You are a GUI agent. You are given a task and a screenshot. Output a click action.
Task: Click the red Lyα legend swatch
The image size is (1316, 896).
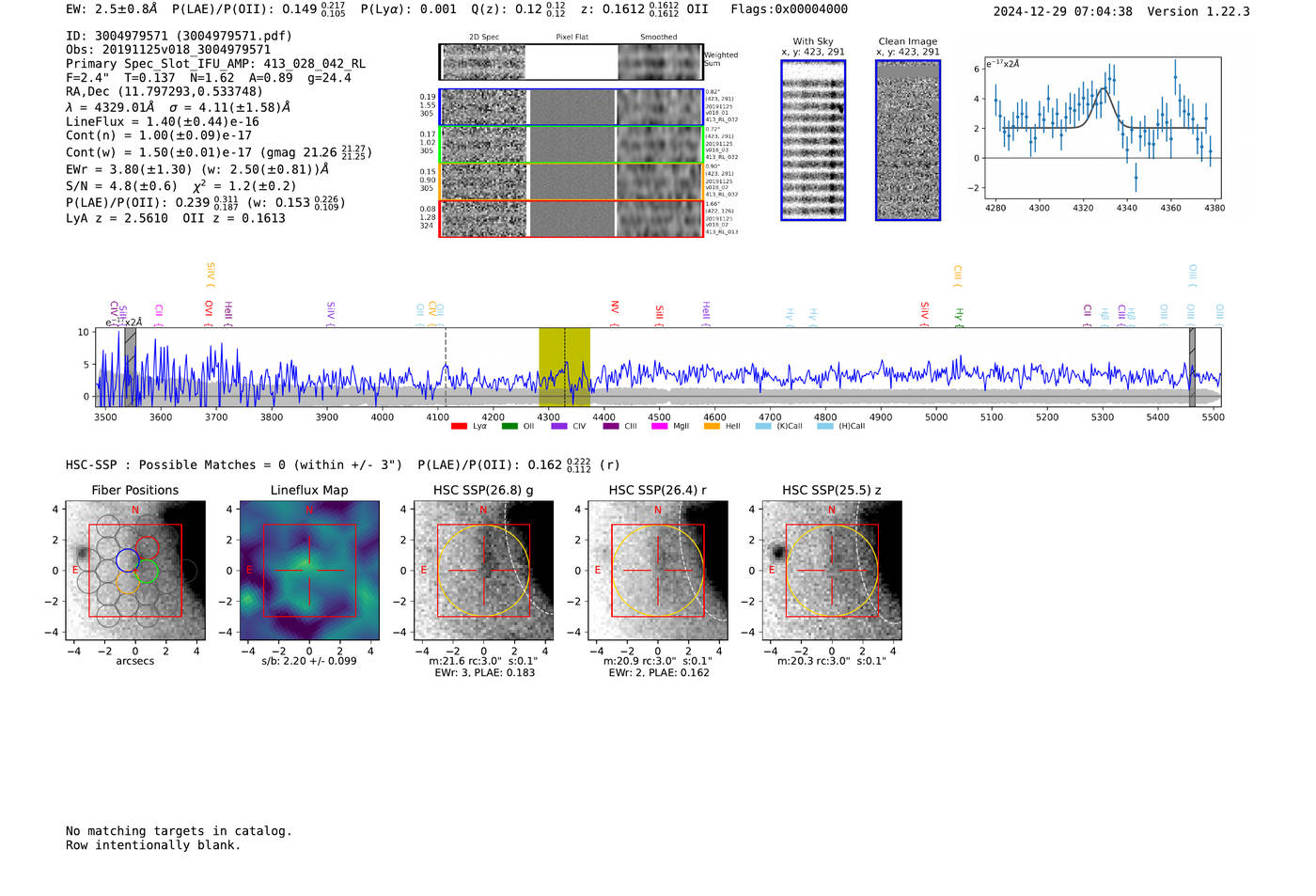[x=459, y=426]
